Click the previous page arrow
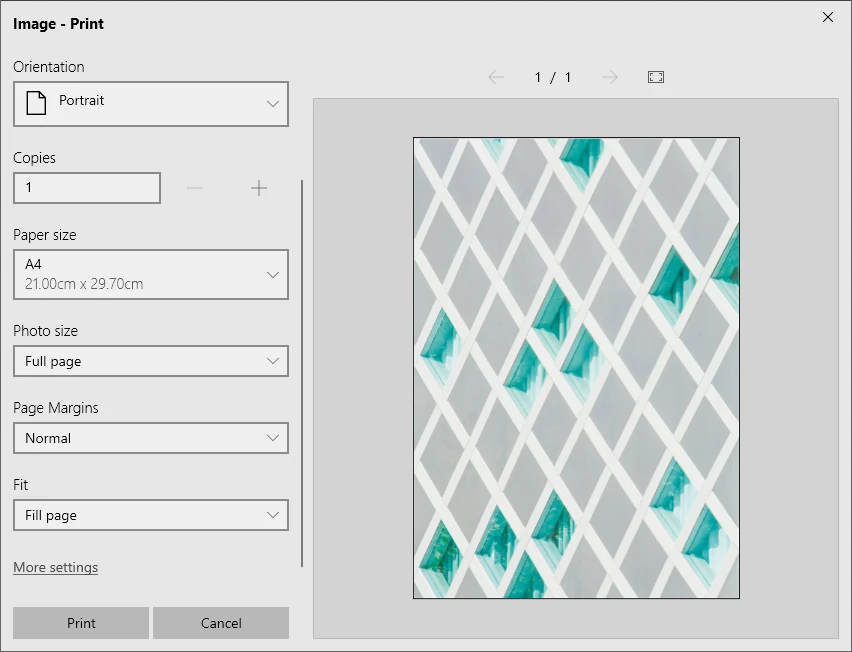Viewport: 852px width, 652px height. tap(496, 76)
